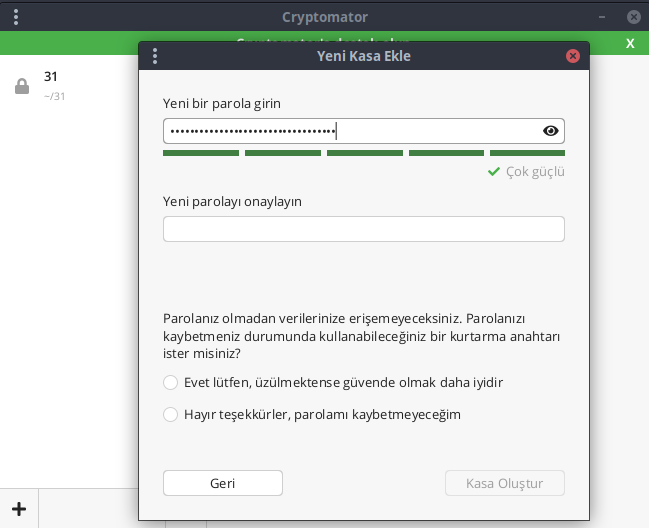
Task: Open the Yeni Kasa Ekle dialog menu dots
Action: pyautogui.click(x=154, y=56)
